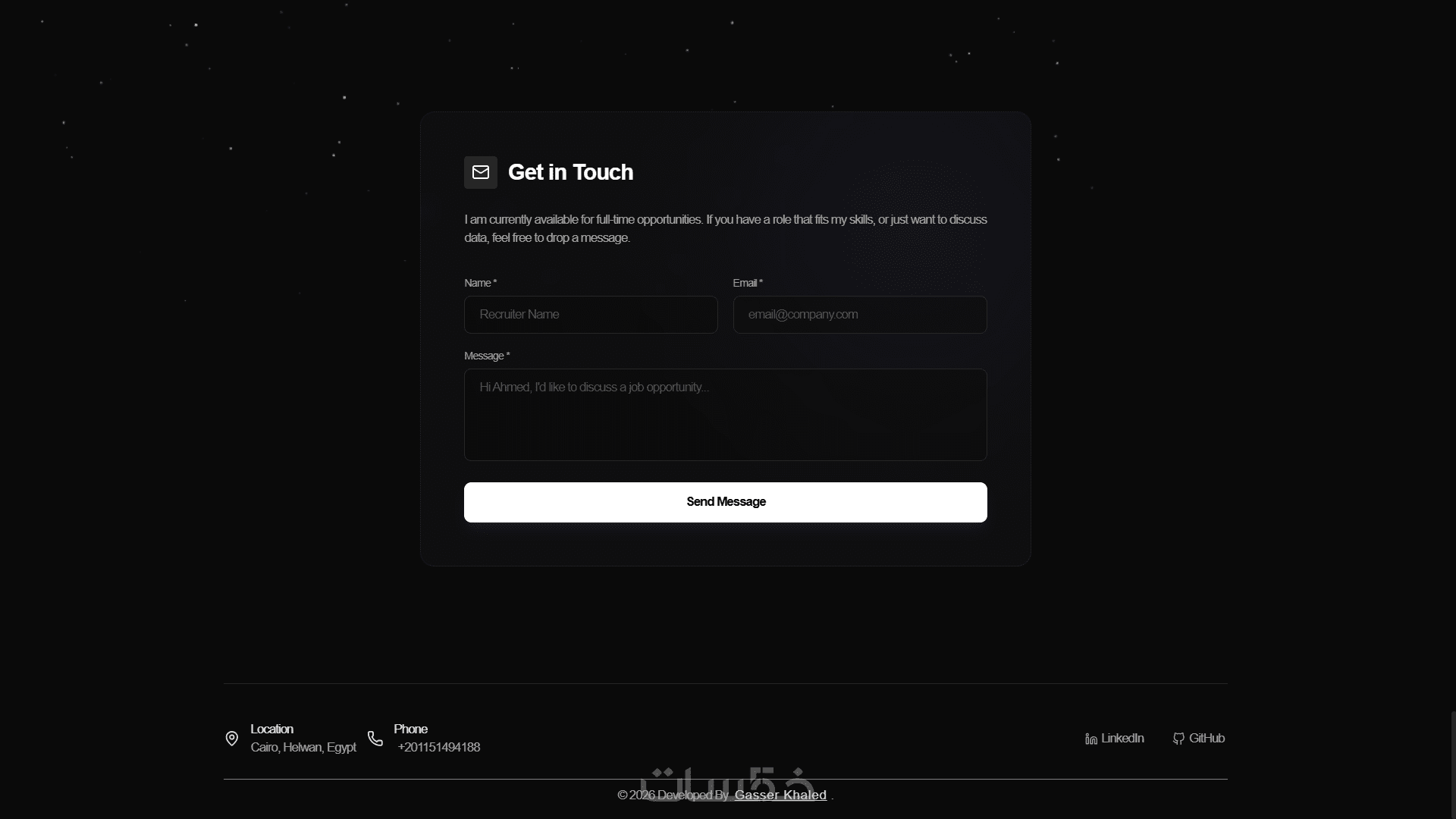This screenshot has width=1456, height=819.
Task: Click the envelope icon beside Get in Touch
Action: click(x=481, y=172)
